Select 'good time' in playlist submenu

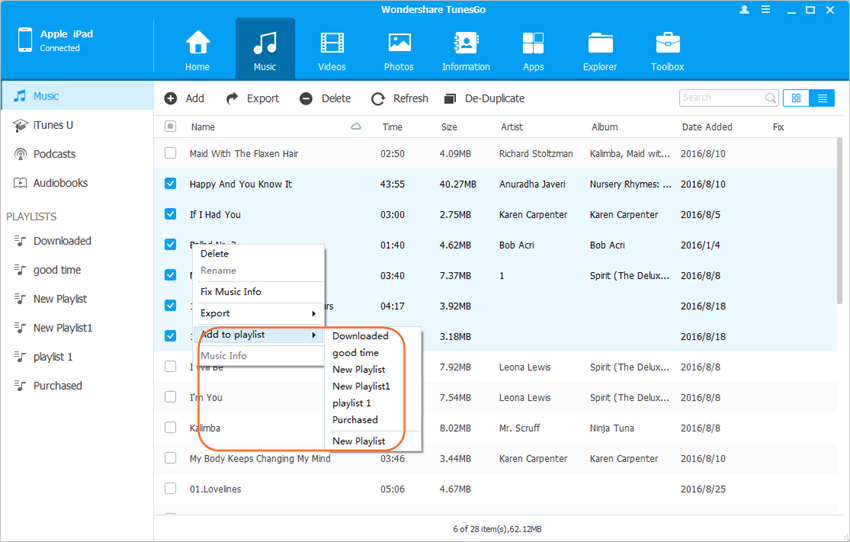click(x=356, y=353)
